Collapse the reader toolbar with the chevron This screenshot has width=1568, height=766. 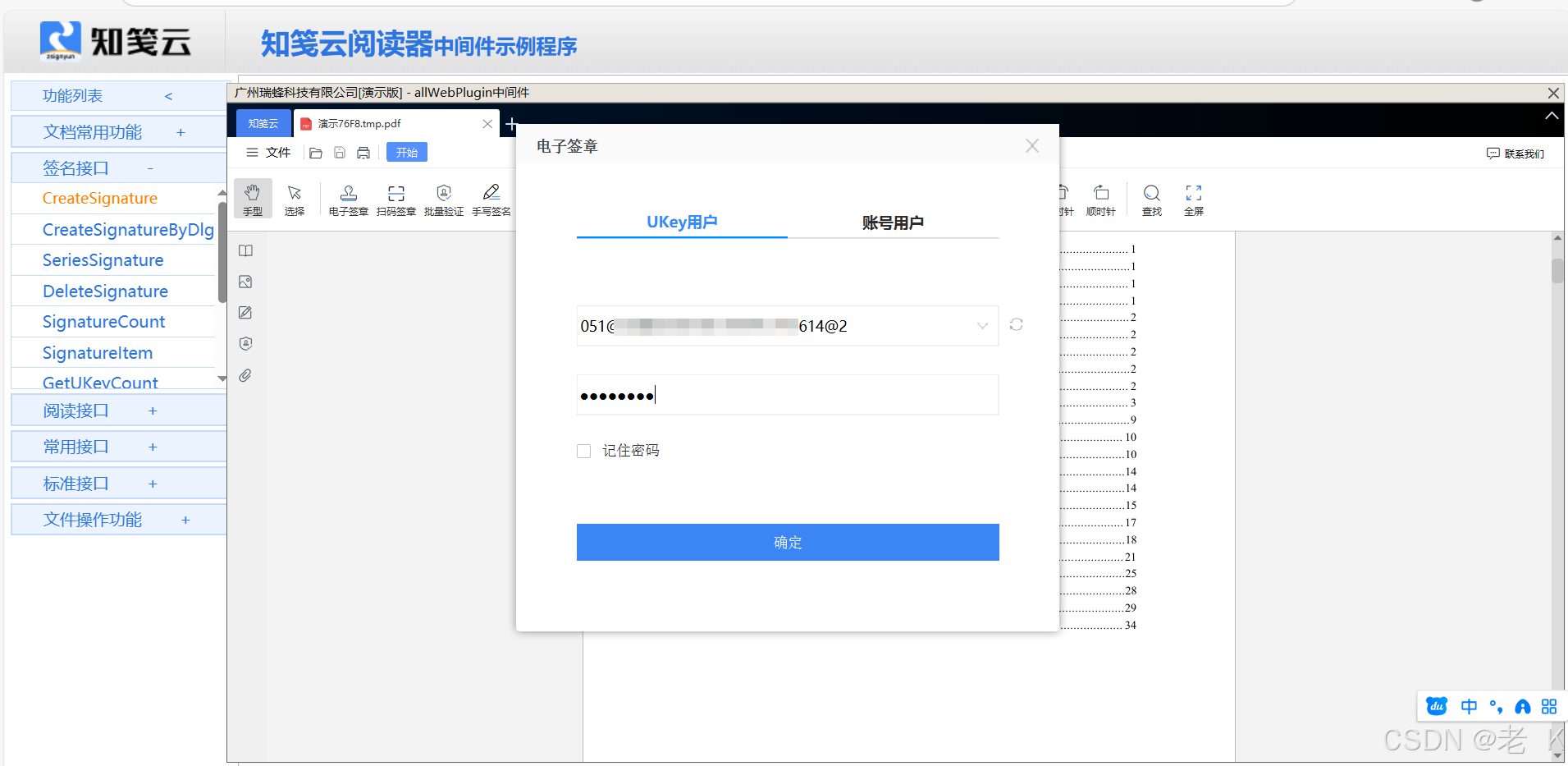pos(1552,116)
